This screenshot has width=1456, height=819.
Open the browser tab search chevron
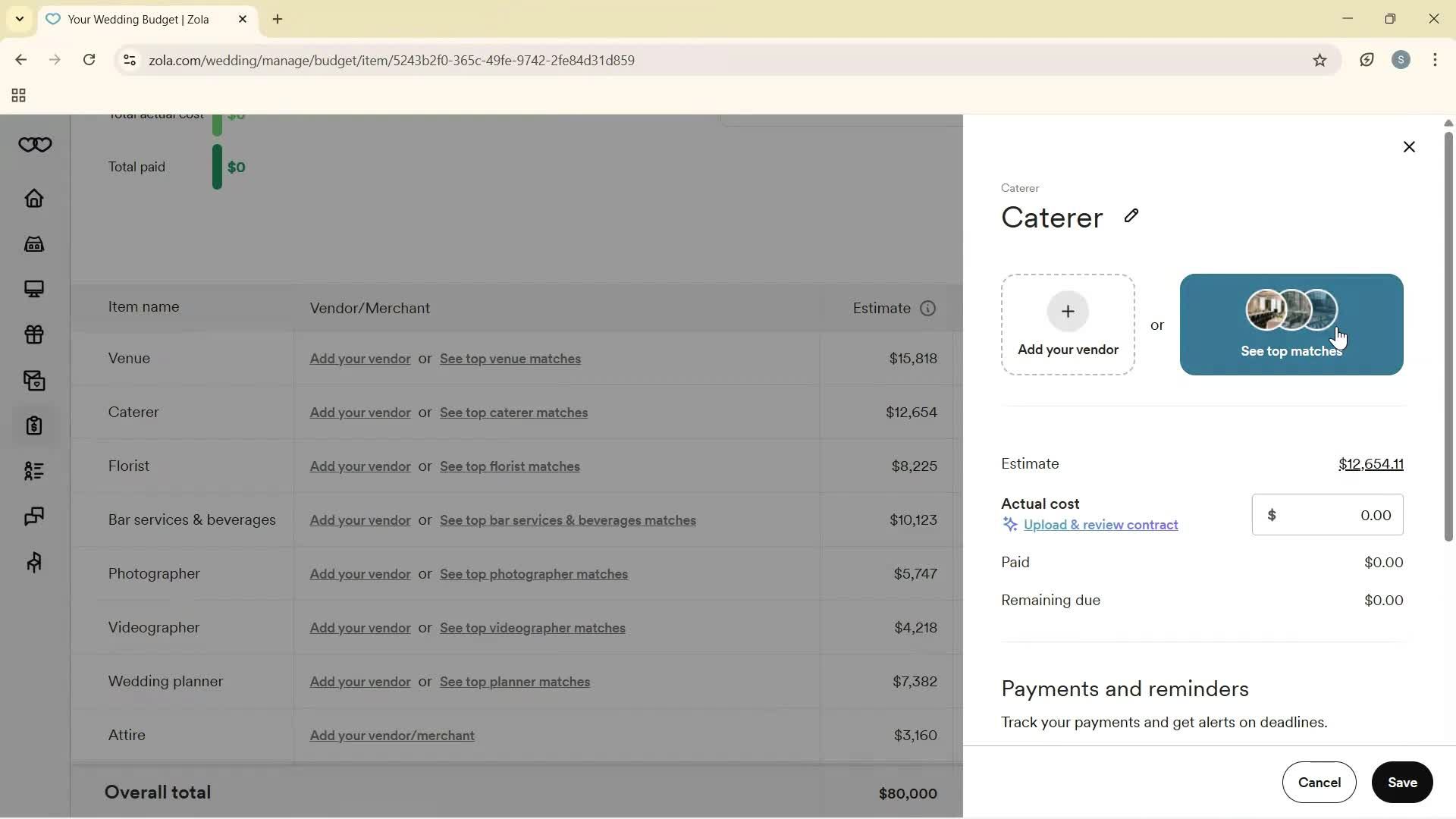pos(19,19)
